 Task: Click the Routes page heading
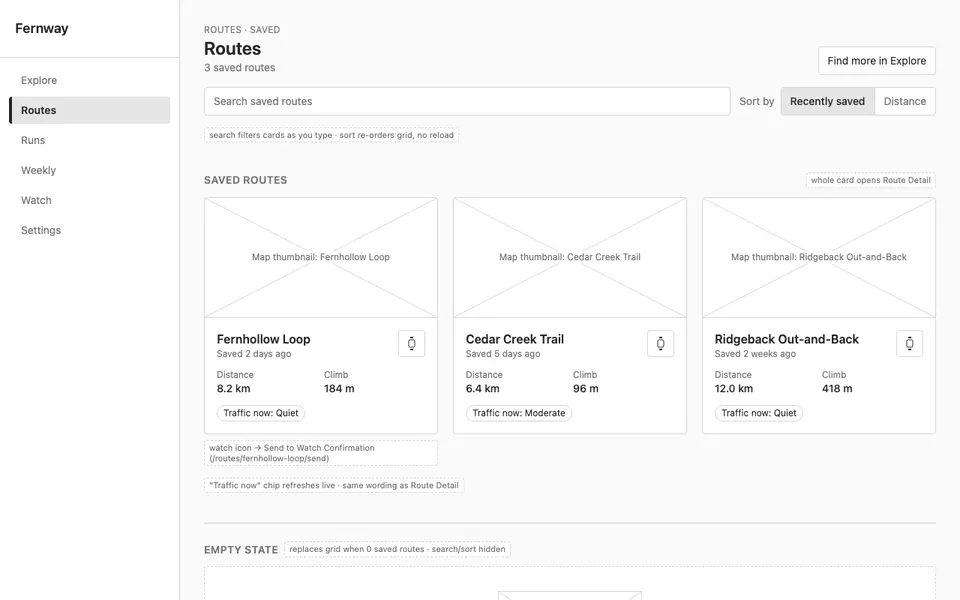(233, 49)
